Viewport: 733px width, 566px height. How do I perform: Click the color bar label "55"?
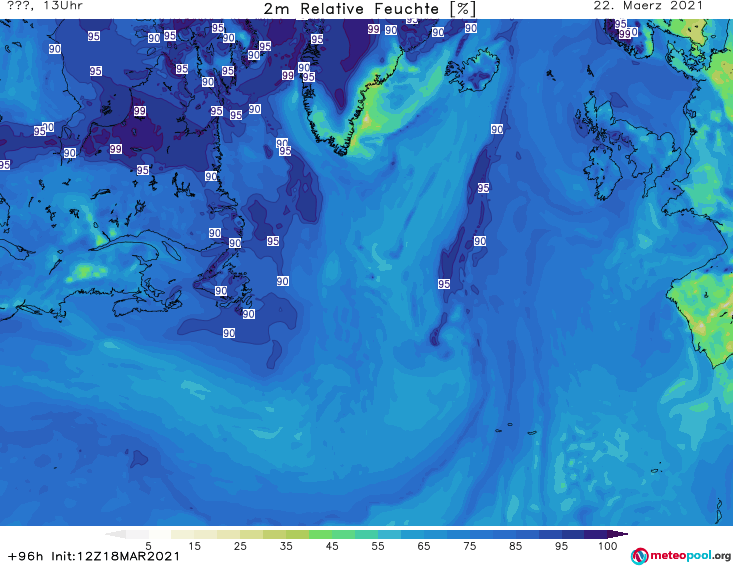[x=378, y=546]
